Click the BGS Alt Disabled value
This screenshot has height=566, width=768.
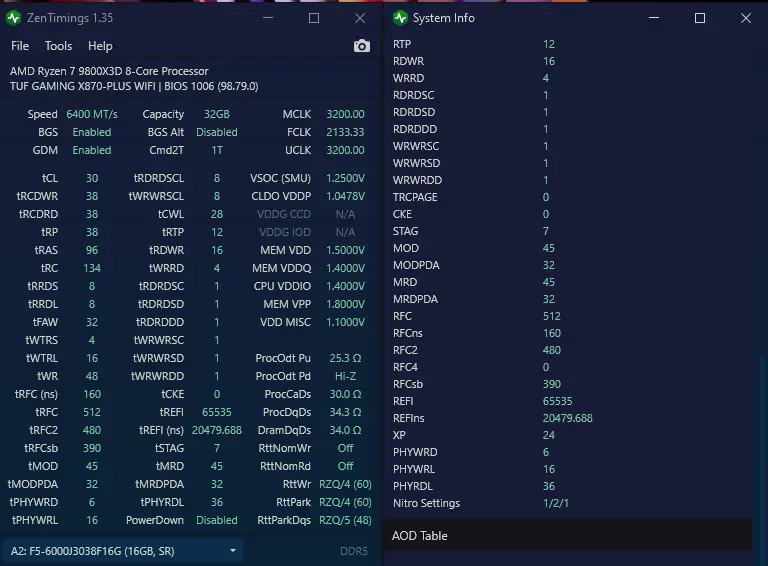tap(216, 132)
